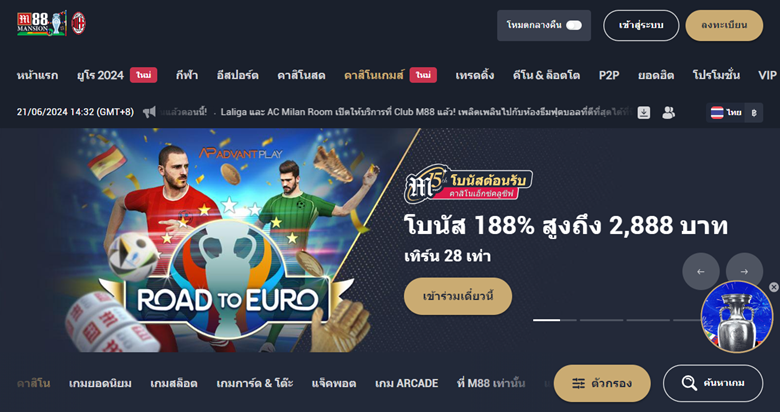
Task: Click the megaphone announcement icon
Action: pyautogui.click(x=149, y=112)
